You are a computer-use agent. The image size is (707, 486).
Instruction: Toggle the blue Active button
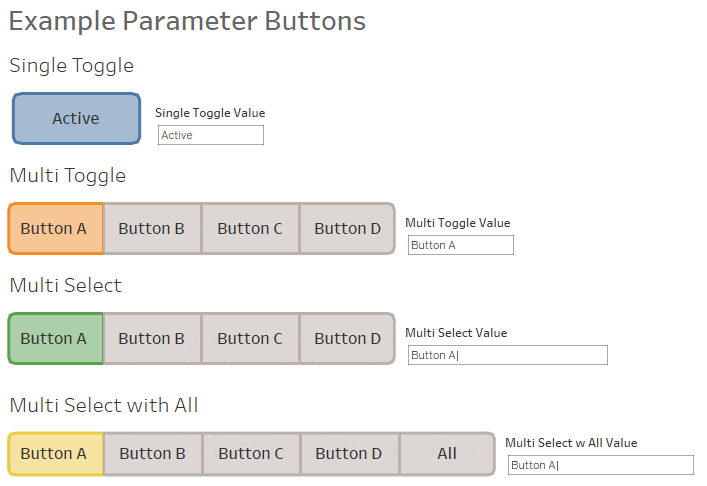pyautogui.click(x=76, y=119)
